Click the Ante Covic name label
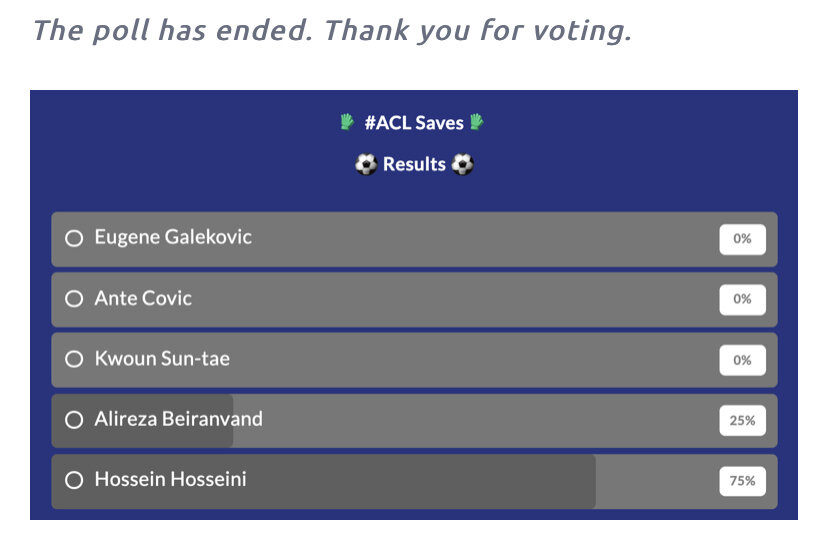Image resolution: width=828 pixels, height=542 pixels. pos(143,298)
